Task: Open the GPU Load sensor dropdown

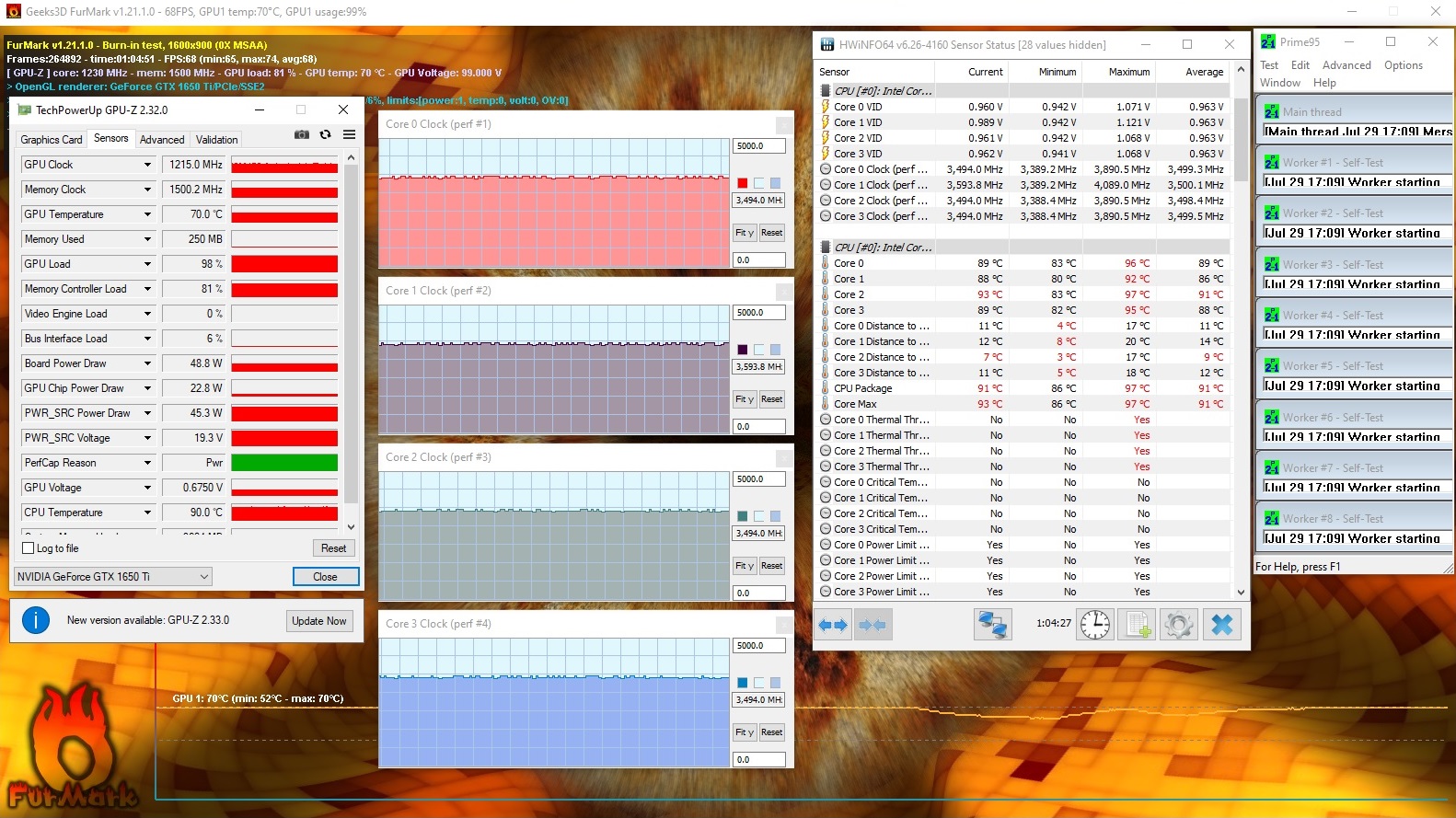Action: coord(147,264)
